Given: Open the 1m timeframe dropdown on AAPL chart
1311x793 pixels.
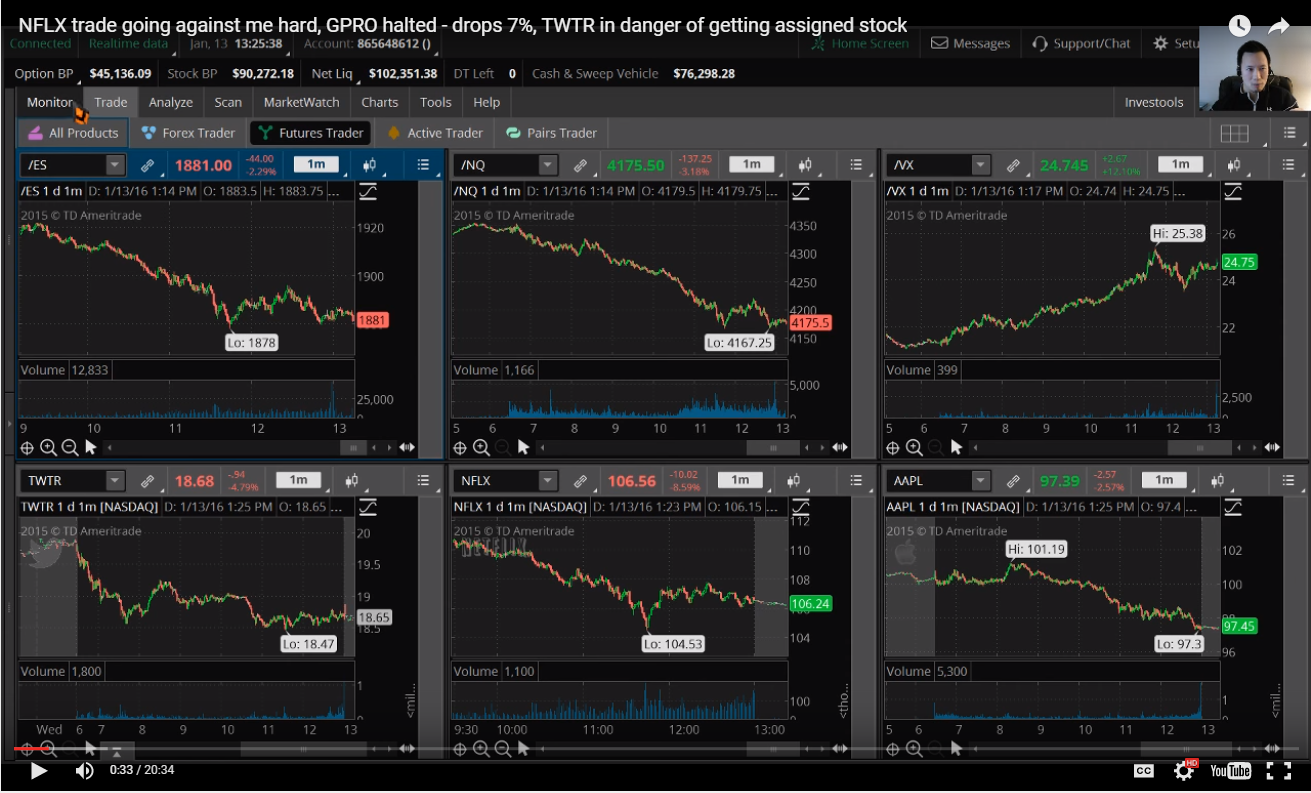Looking at the screenshot, I should 1163,479.
